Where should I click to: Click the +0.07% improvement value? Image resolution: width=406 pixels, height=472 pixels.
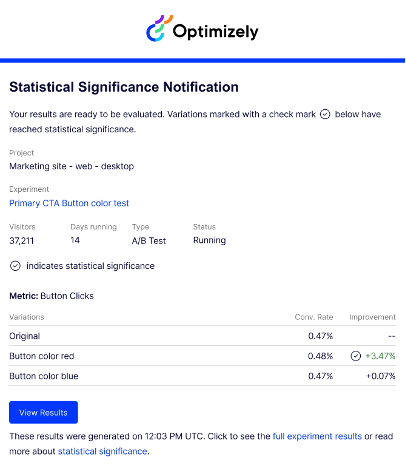(381, 376)
